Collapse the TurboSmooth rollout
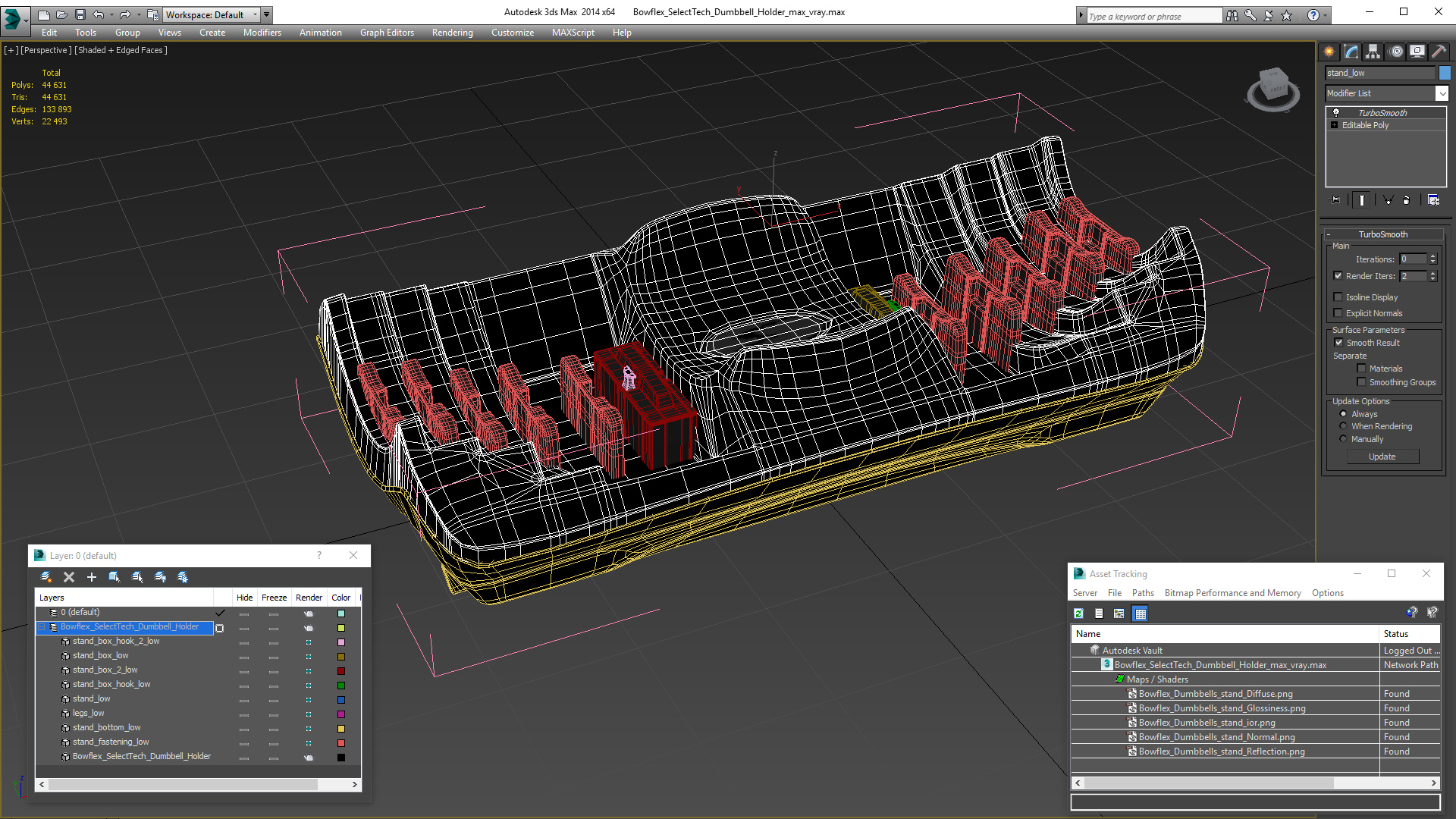 (1329, 234)
